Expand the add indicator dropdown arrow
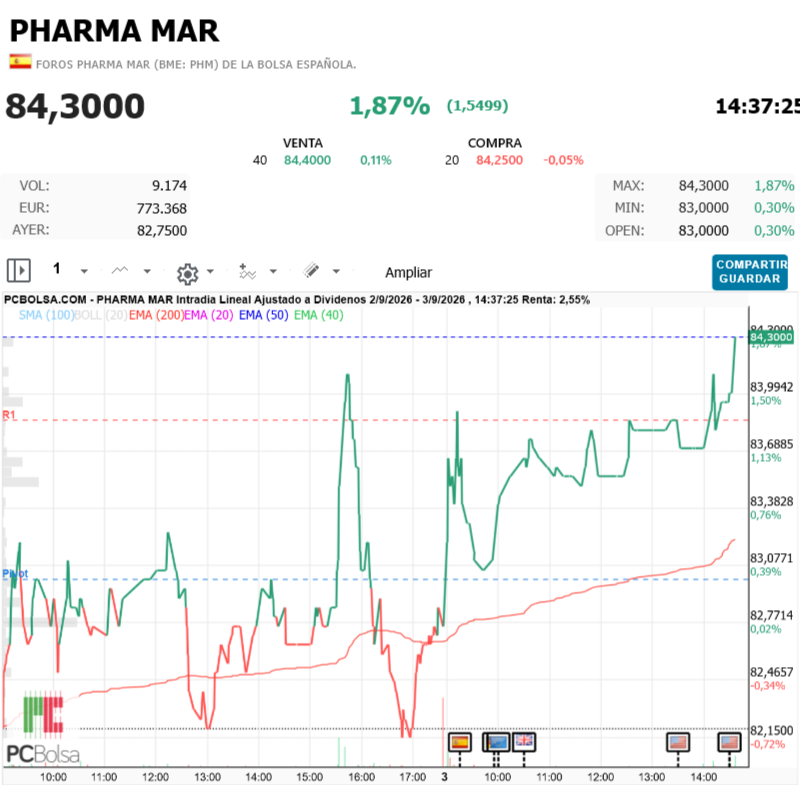The image size is (800, 785). coord(273,271)
